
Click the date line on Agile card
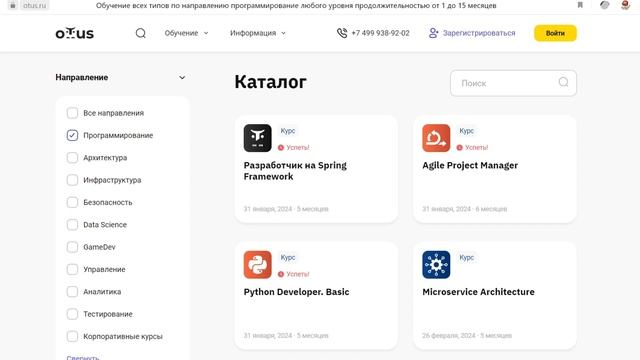coord(464,209)
